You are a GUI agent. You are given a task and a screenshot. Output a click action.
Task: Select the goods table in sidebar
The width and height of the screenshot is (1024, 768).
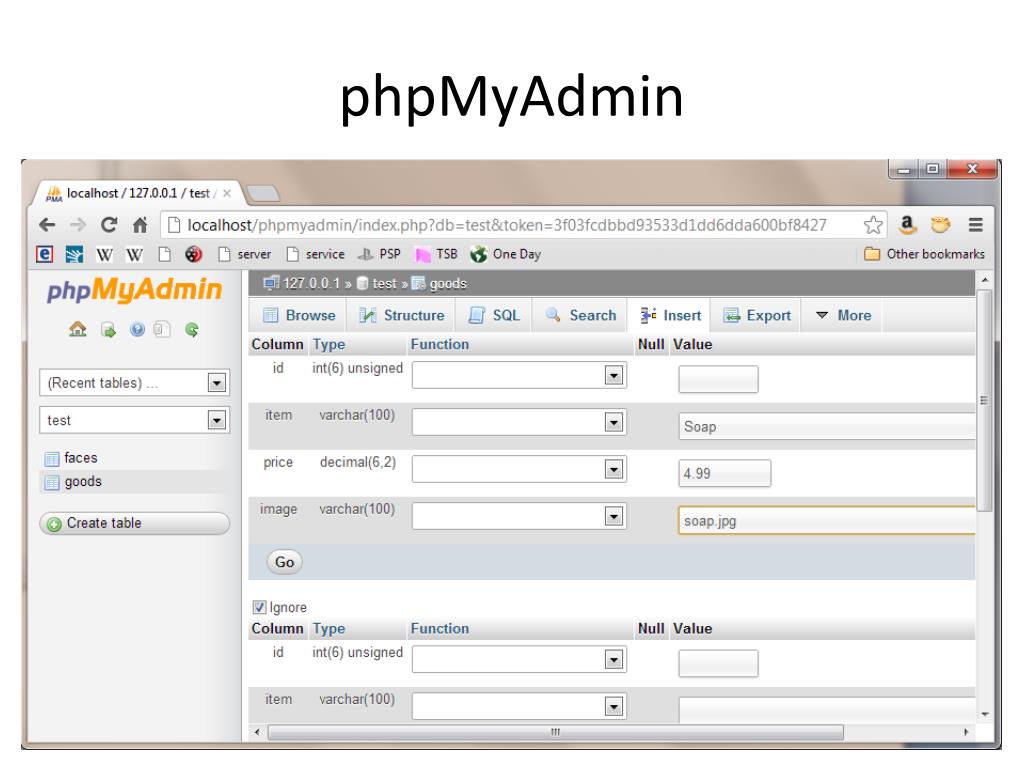(83, 482)
